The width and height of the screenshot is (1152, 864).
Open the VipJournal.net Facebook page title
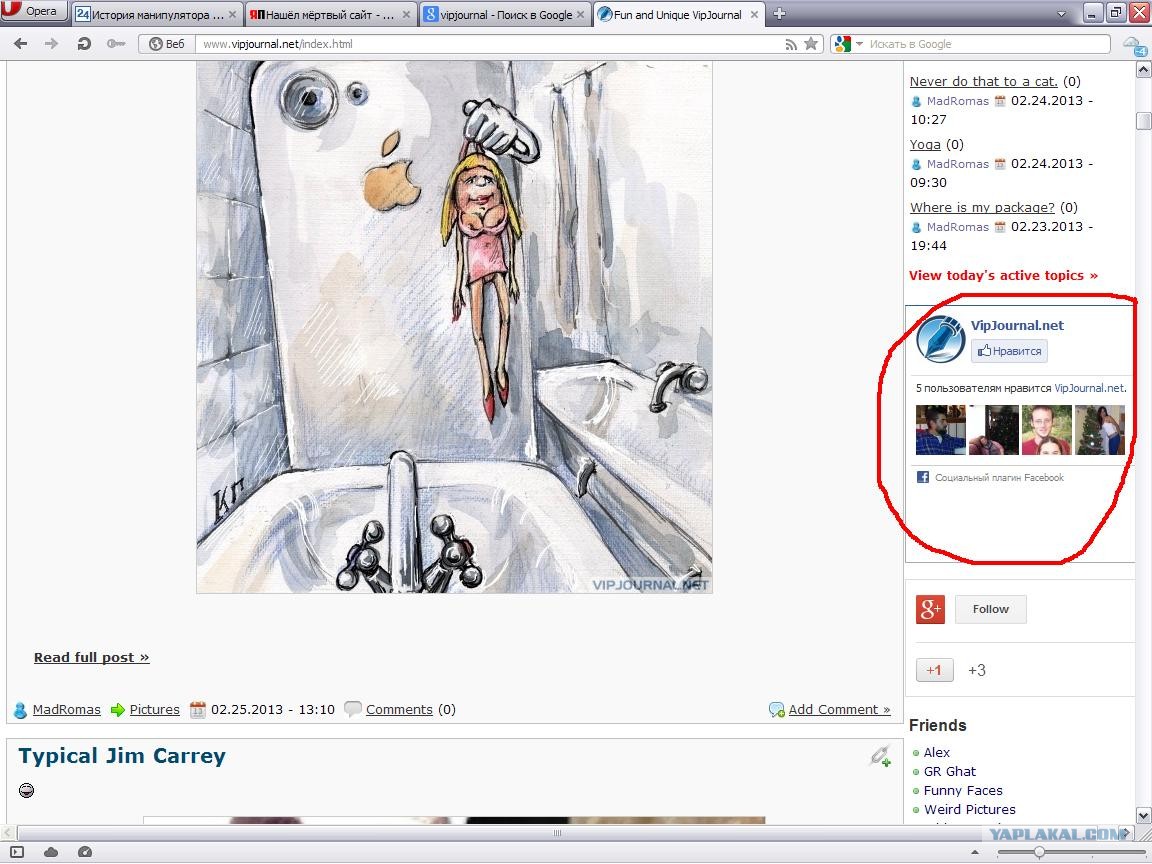(x=1017, y=325)
